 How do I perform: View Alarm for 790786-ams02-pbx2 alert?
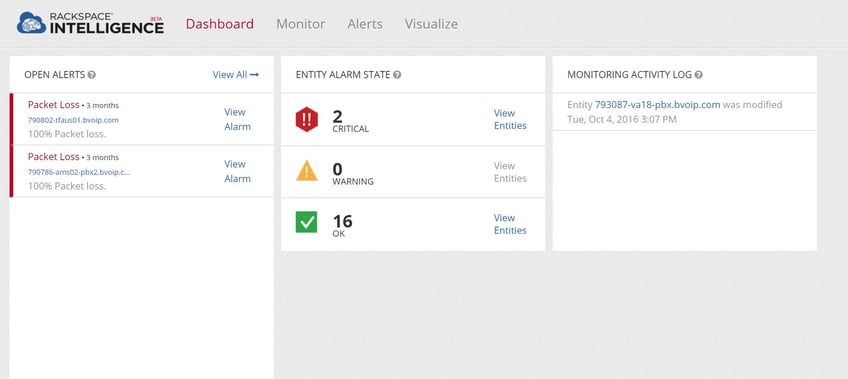coord(237,171)
